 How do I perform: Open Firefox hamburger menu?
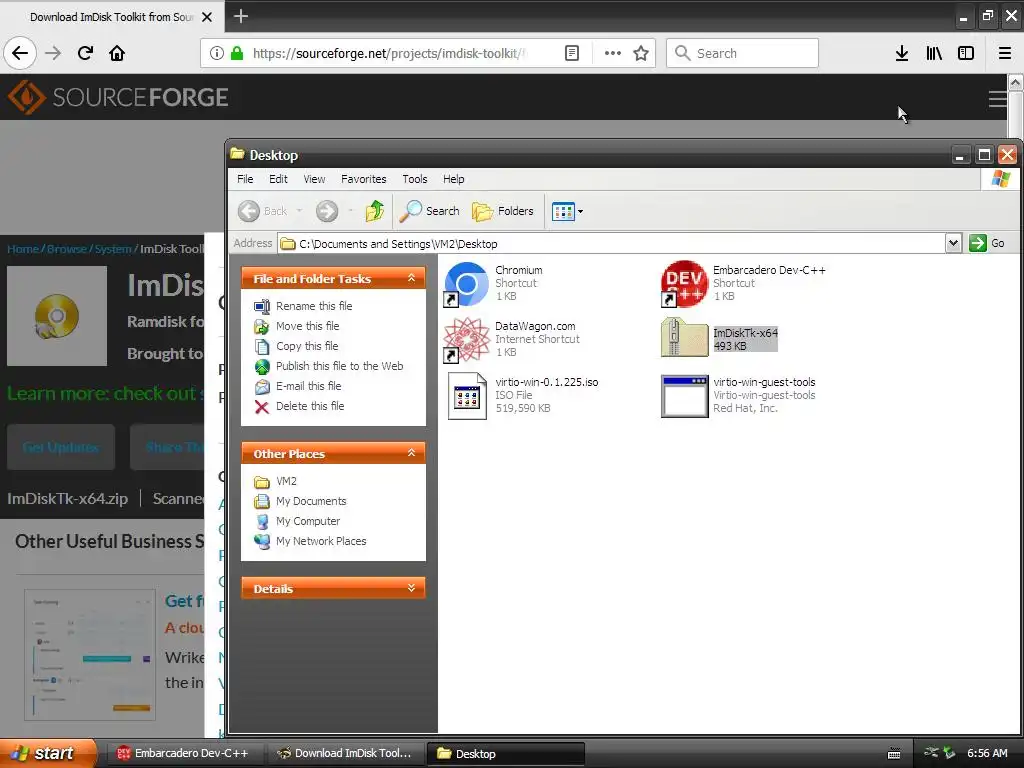tap(1005, 53)
